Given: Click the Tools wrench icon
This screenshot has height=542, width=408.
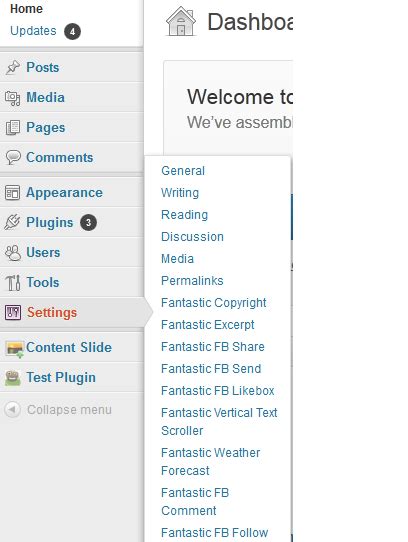Looking at the screenshot, I should [13, 282].
